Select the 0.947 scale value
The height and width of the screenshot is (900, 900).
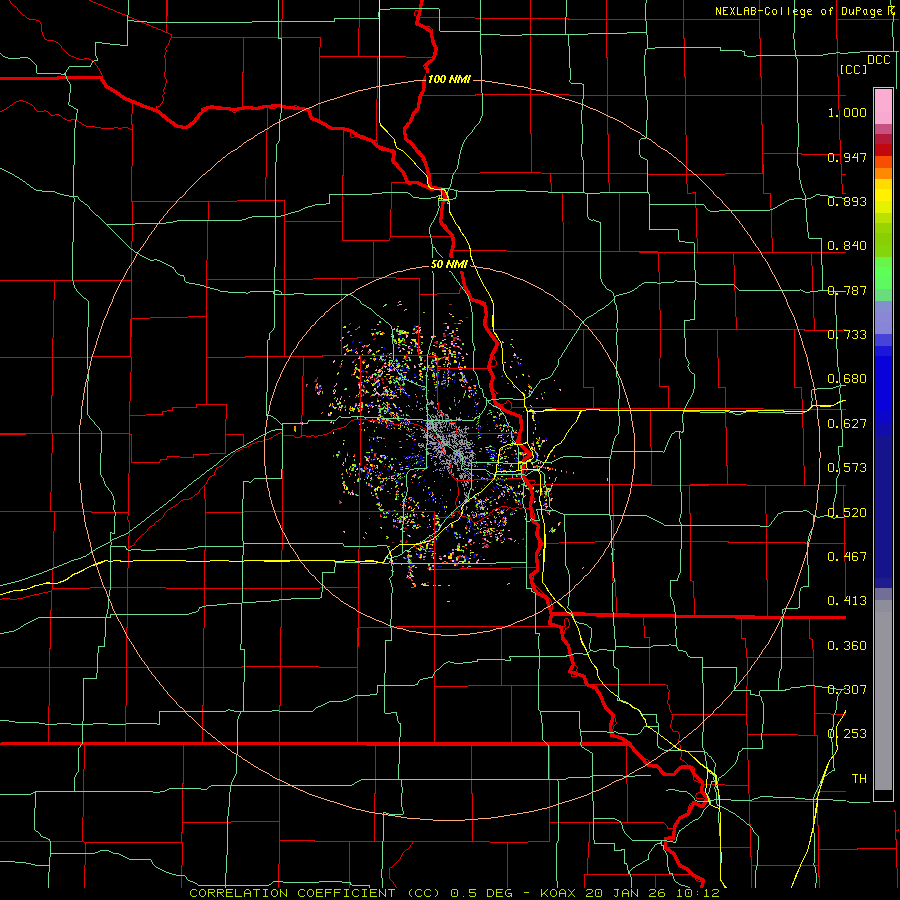[847, 157]
